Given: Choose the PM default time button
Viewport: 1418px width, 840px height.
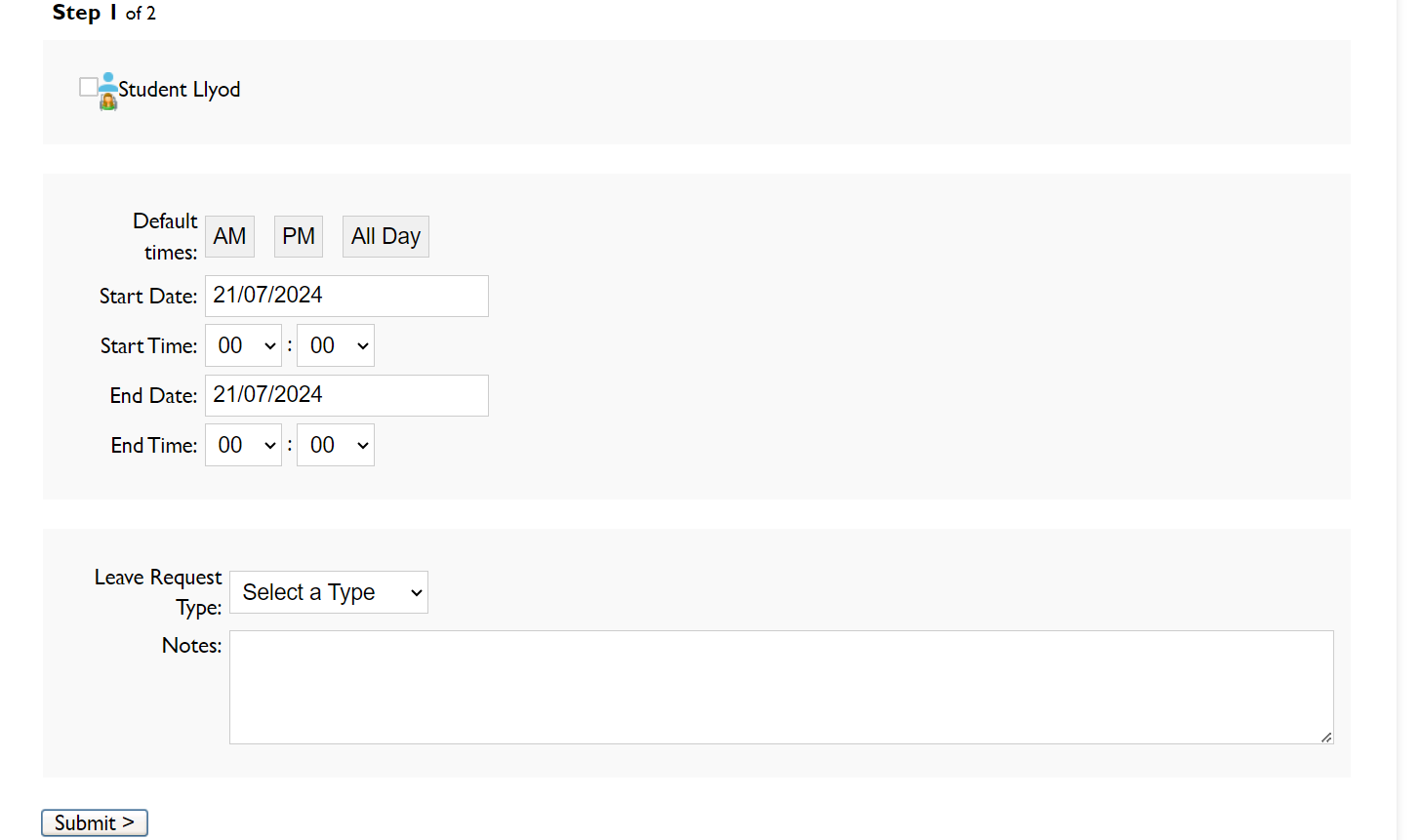Looking at the screenshot, I should (299, 237).
